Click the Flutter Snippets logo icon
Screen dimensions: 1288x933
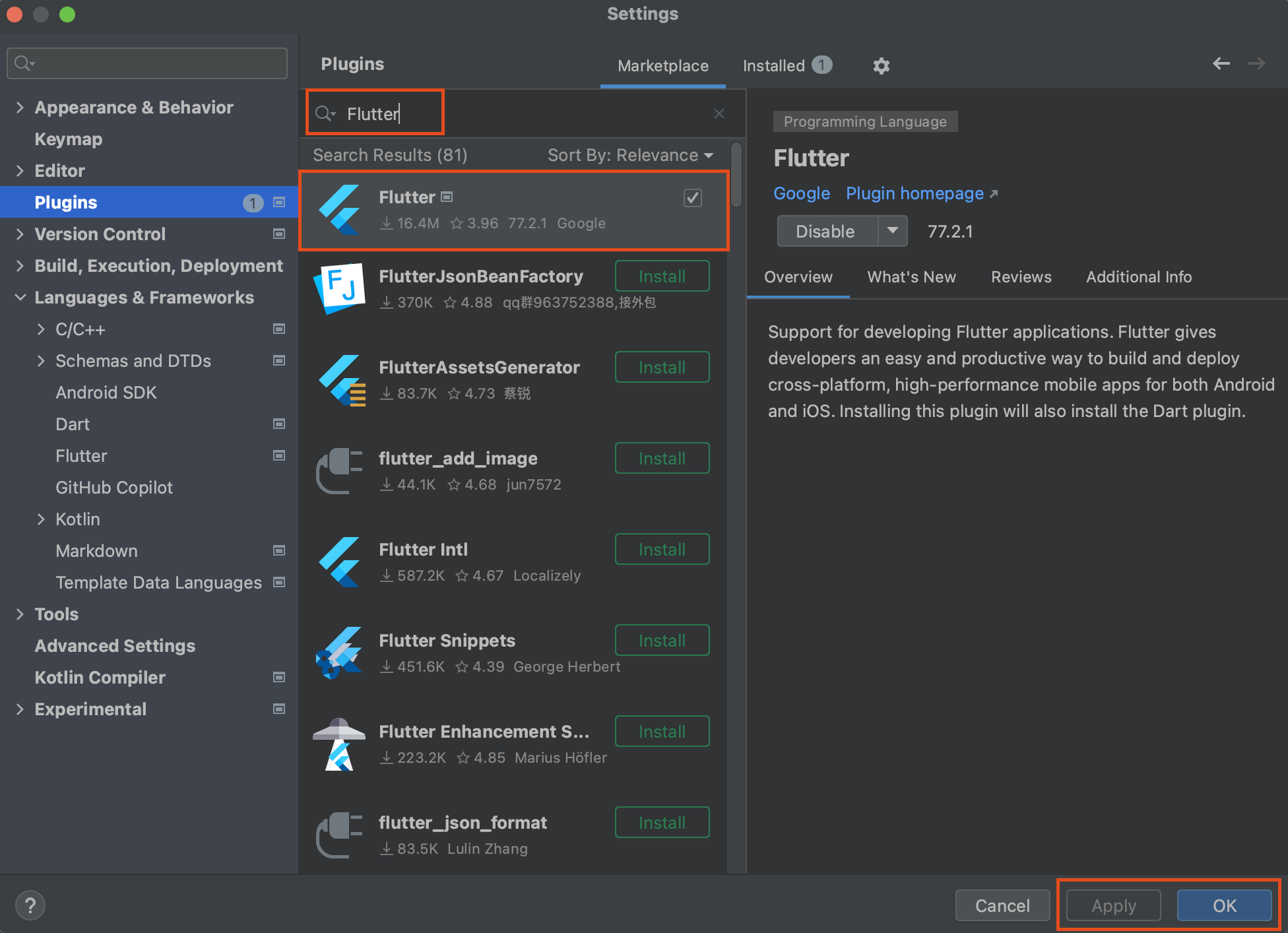pyautogui.click(x=339, y=653)
